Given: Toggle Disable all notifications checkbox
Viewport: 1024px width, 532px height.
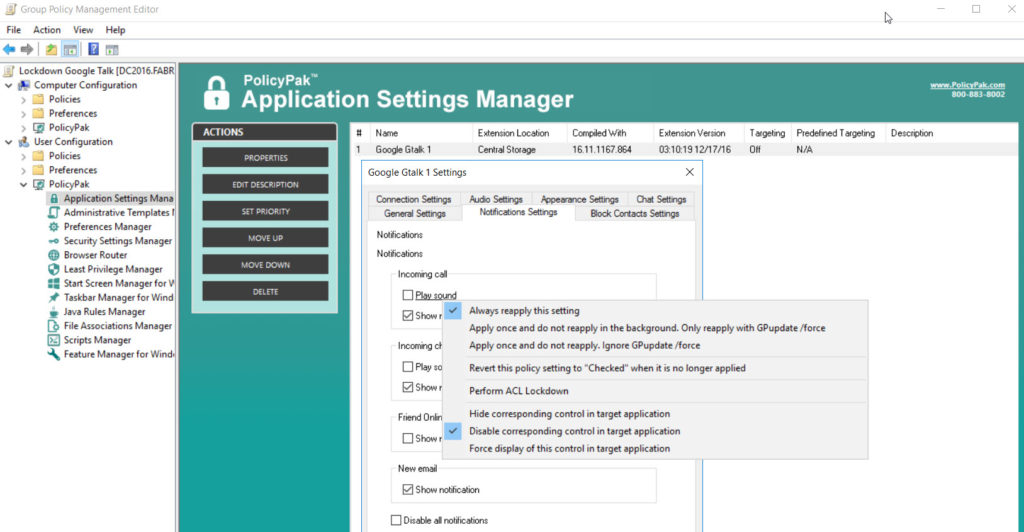Looking at the screenshot, I should 396,520.
